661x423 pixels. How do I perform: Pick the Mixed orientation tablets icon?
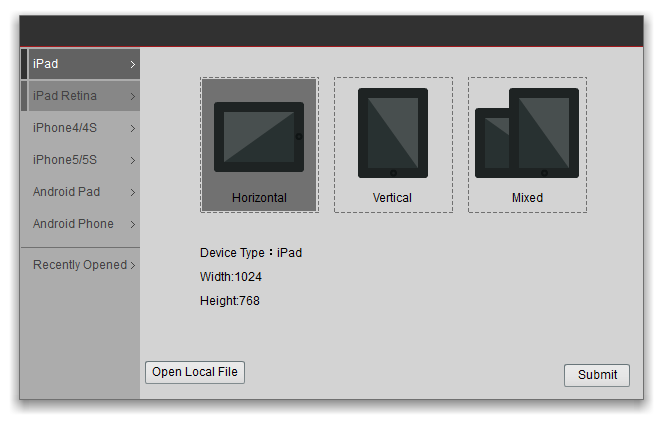tap(527, 133)
